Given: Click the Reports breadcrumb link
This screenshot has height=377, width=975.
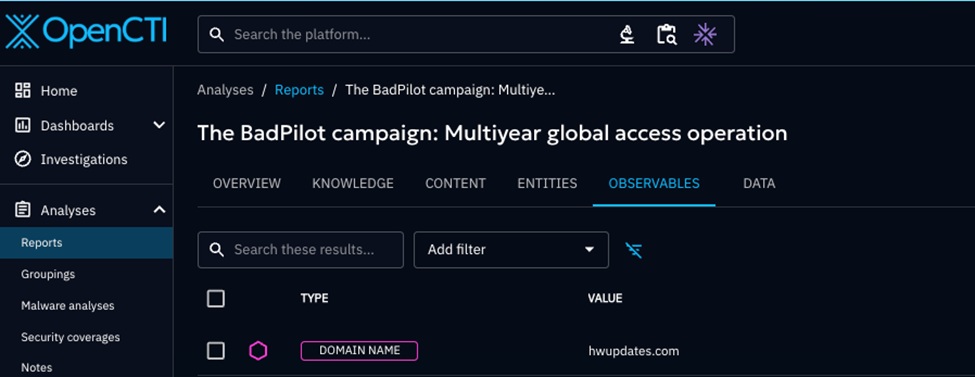Looking at the screenshot, I should pyautogui.click(x=299, y=90).
